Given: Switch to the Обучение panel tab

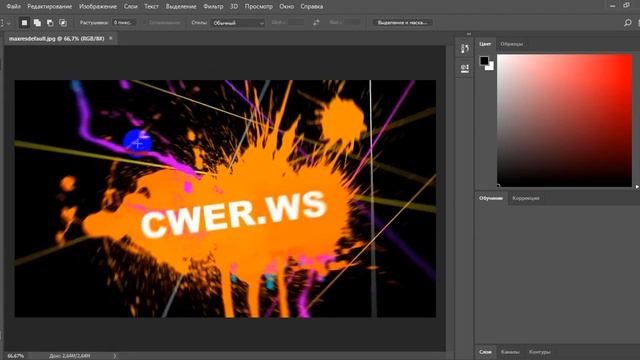Looking at the screenshot, I should pyautogui.click(x=491, y=198).
